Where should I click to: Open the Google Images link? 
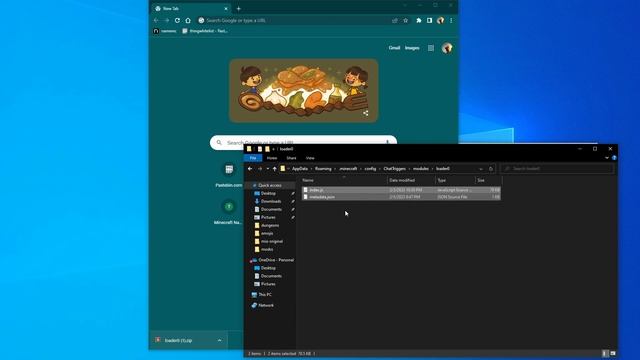412,48
